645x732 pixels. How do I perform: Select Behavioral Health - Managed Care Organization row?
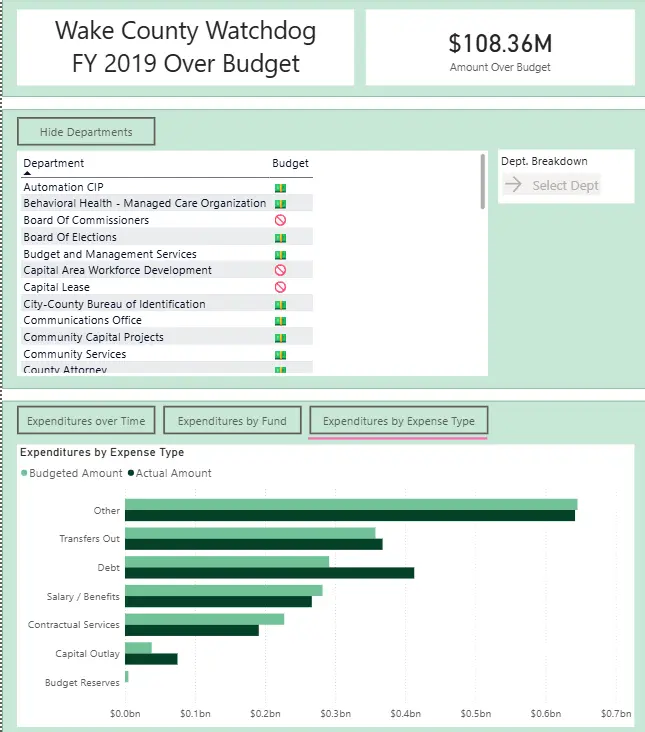(x=167, y=203)
